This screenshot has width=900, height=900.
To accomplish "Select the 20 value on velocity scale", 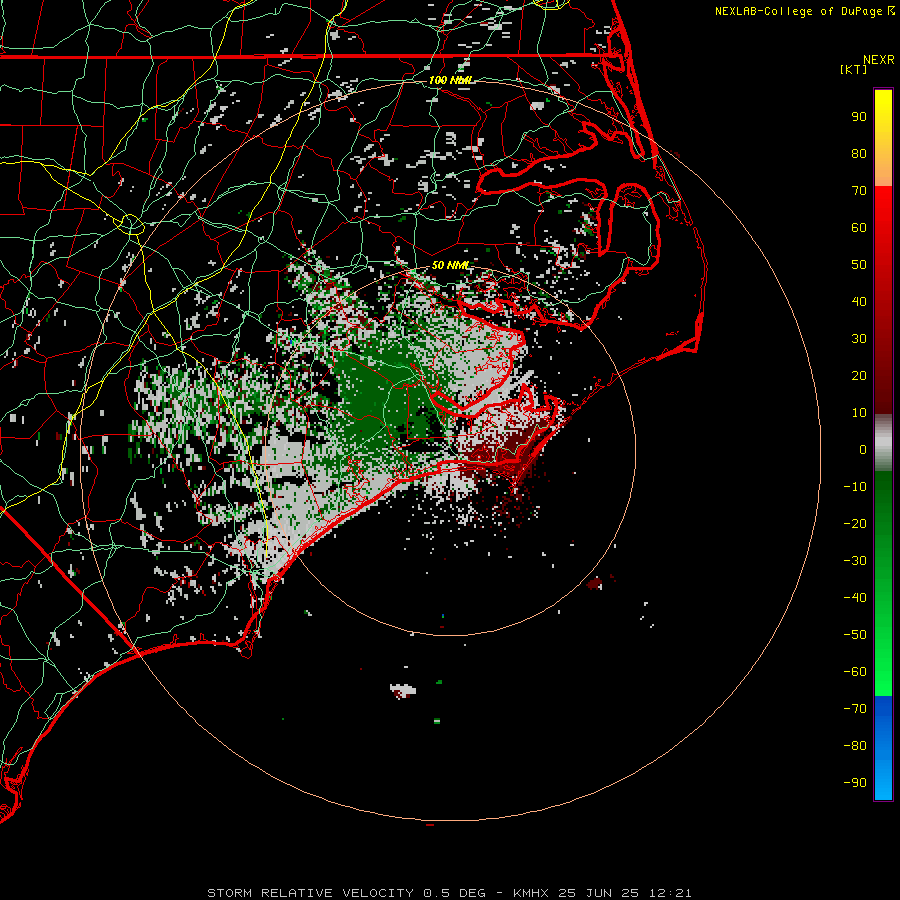I will click(859, 376).
